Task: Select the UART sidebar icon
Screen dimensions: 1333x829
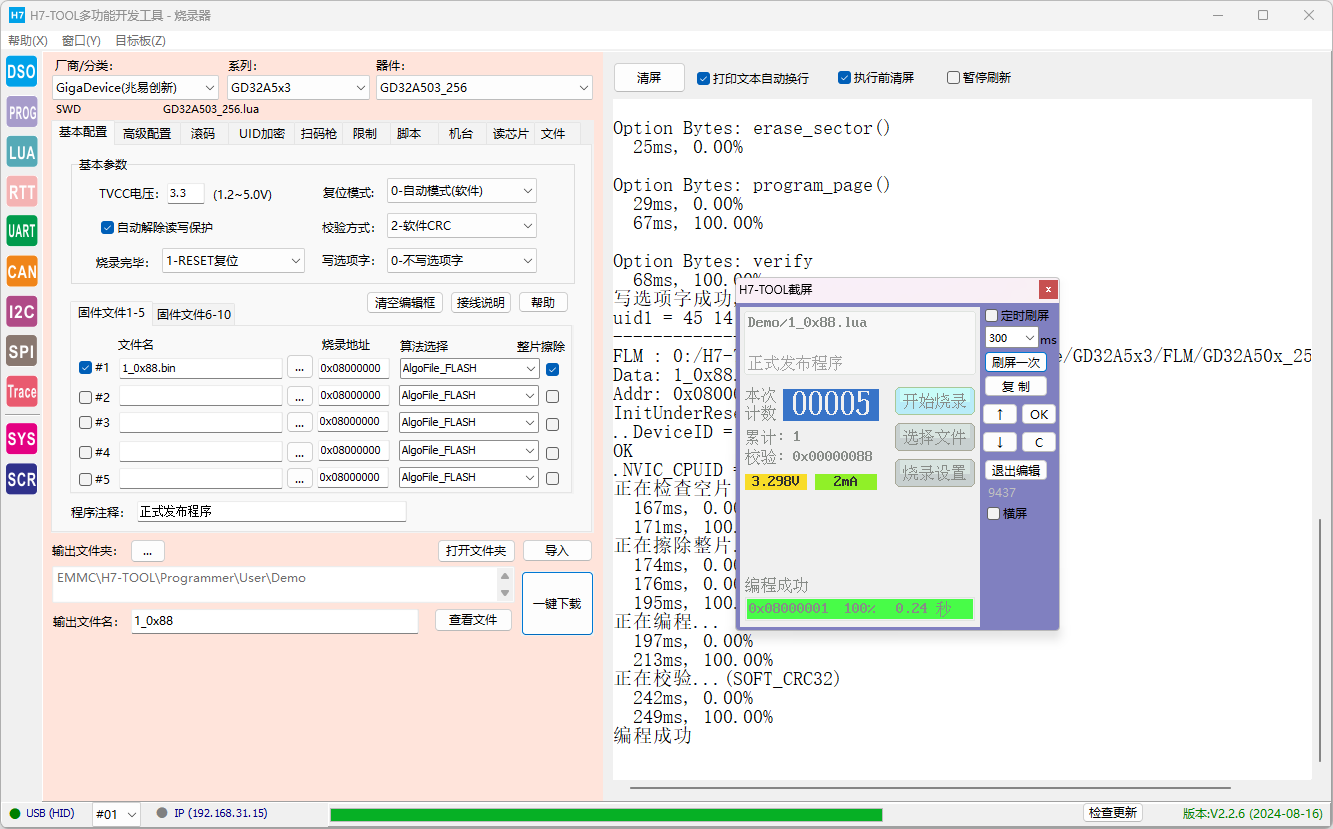Action: (x=21, y=231)
